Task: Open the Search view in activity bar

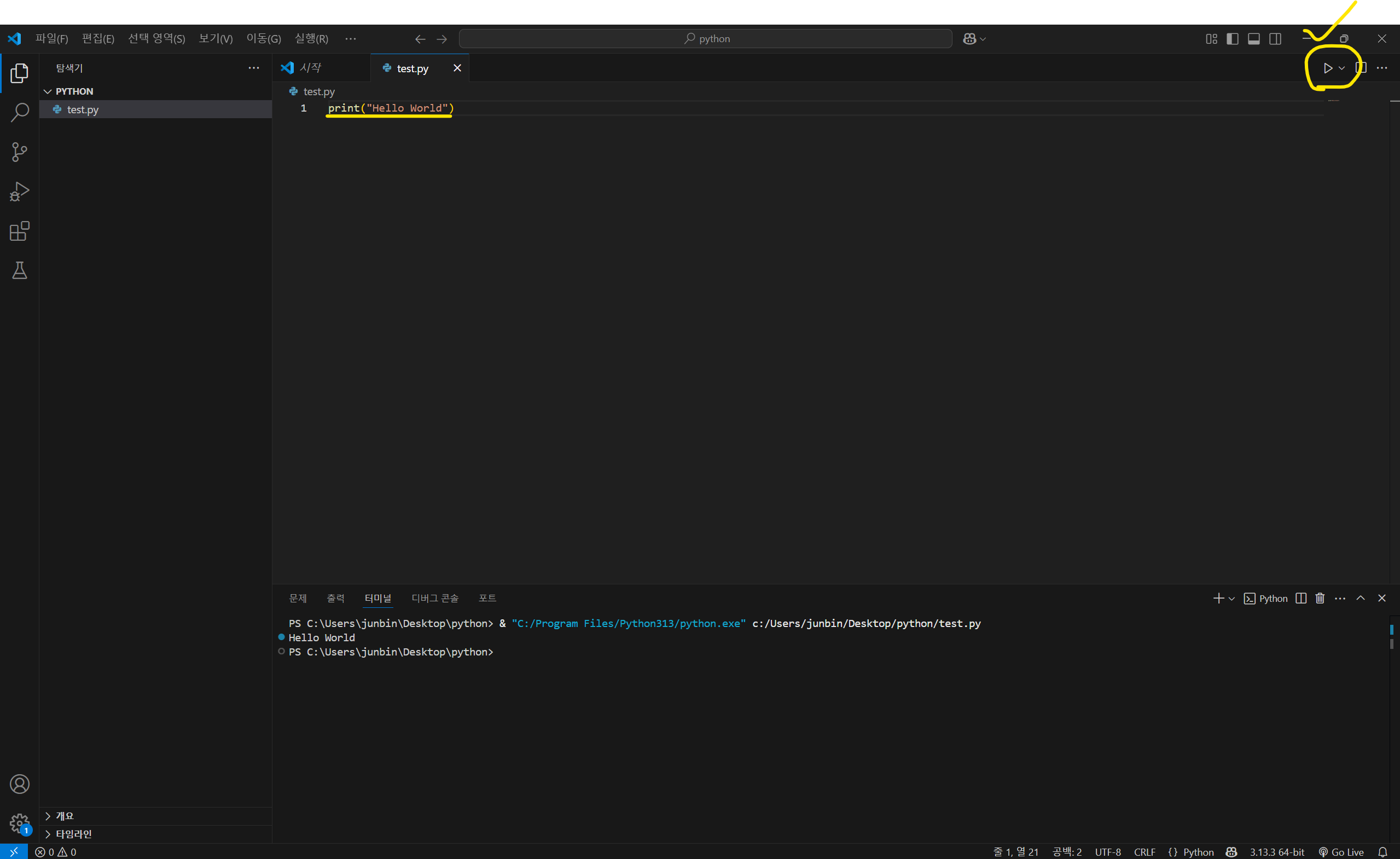Action: [x=19, y=113]
